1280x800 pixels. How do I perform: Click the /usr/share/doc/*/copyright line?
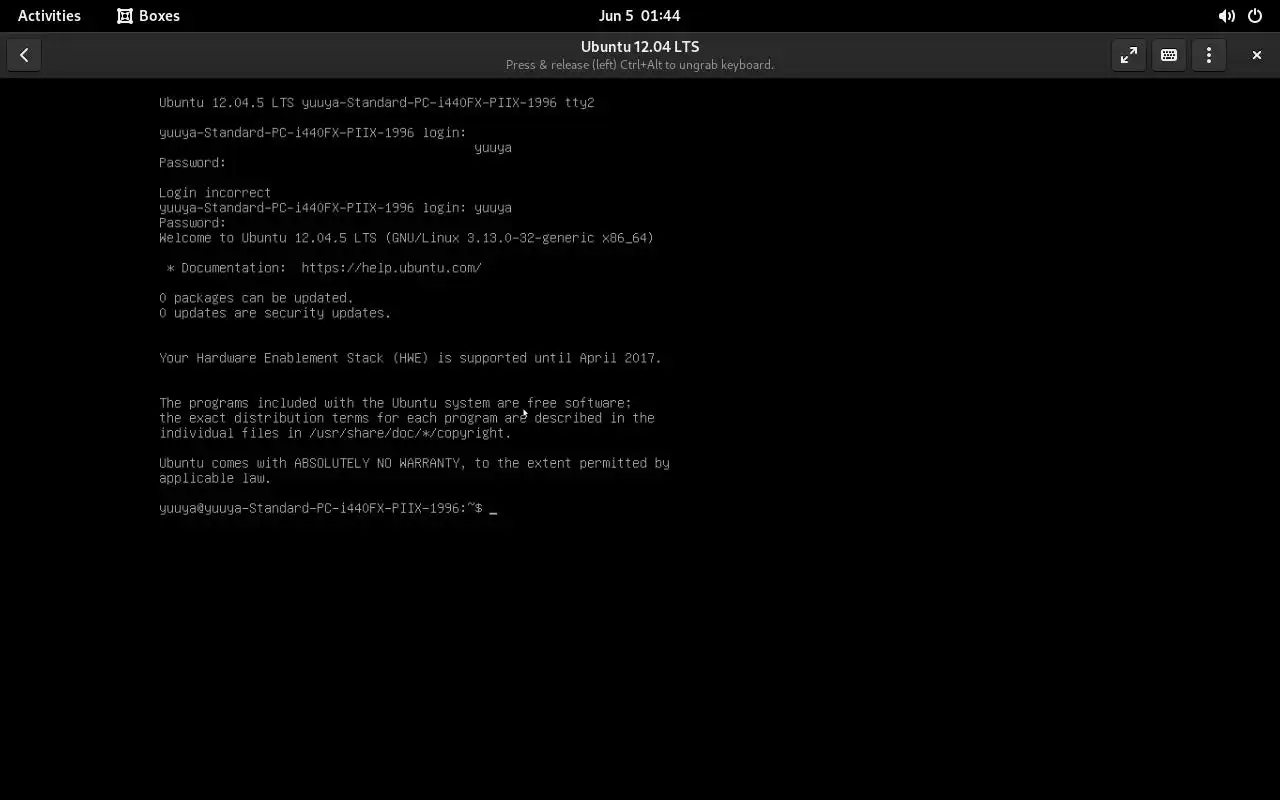coord(335,433)
